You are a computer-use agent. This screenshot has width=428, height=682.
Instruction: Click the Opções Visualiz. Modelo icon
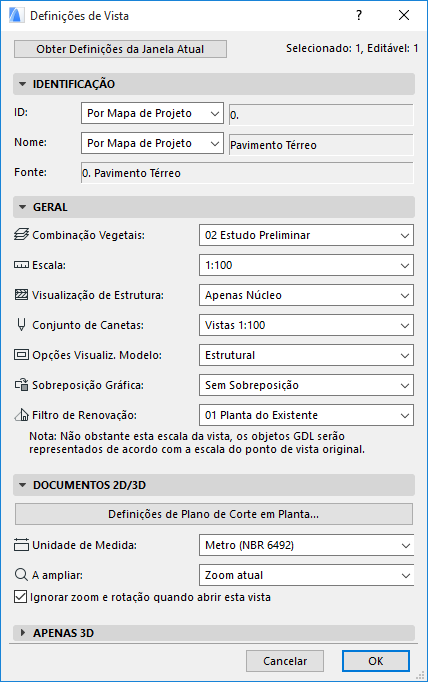coord(21,355)
